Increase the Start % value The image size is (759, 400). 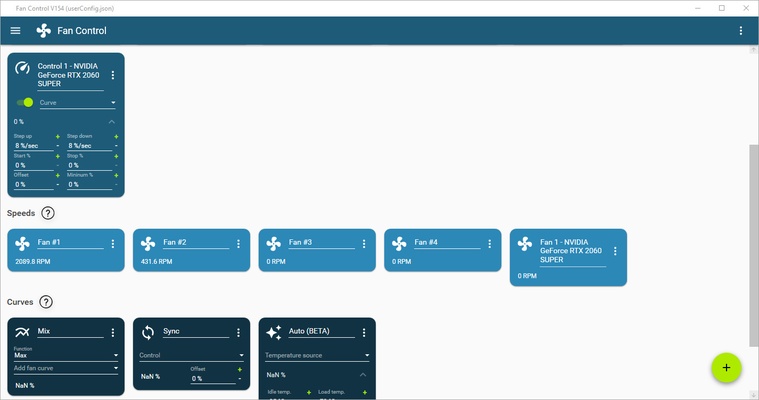(58, 156)
